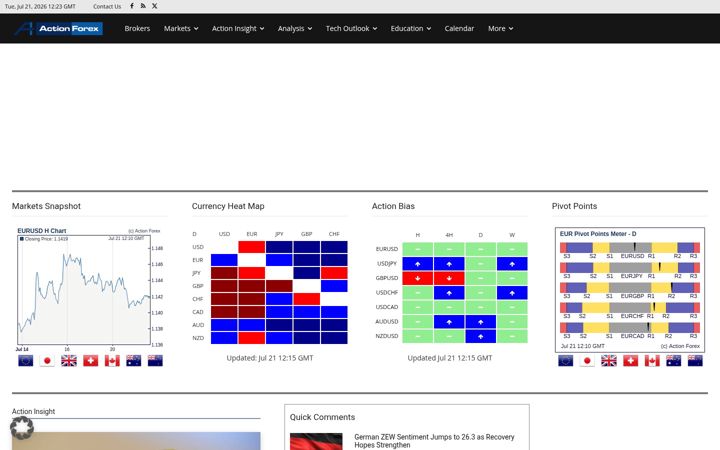
Task: Open the RSS feed icon
Action: (143, 6)
